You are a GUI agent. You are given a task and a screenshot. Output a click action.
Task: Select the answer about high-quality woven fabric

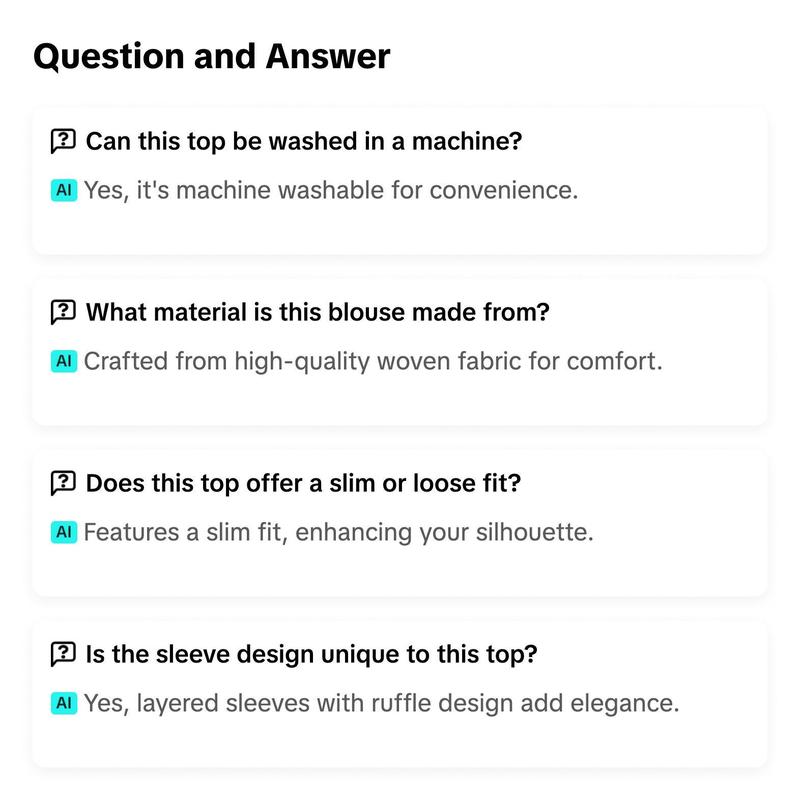[x=373, y=361]
